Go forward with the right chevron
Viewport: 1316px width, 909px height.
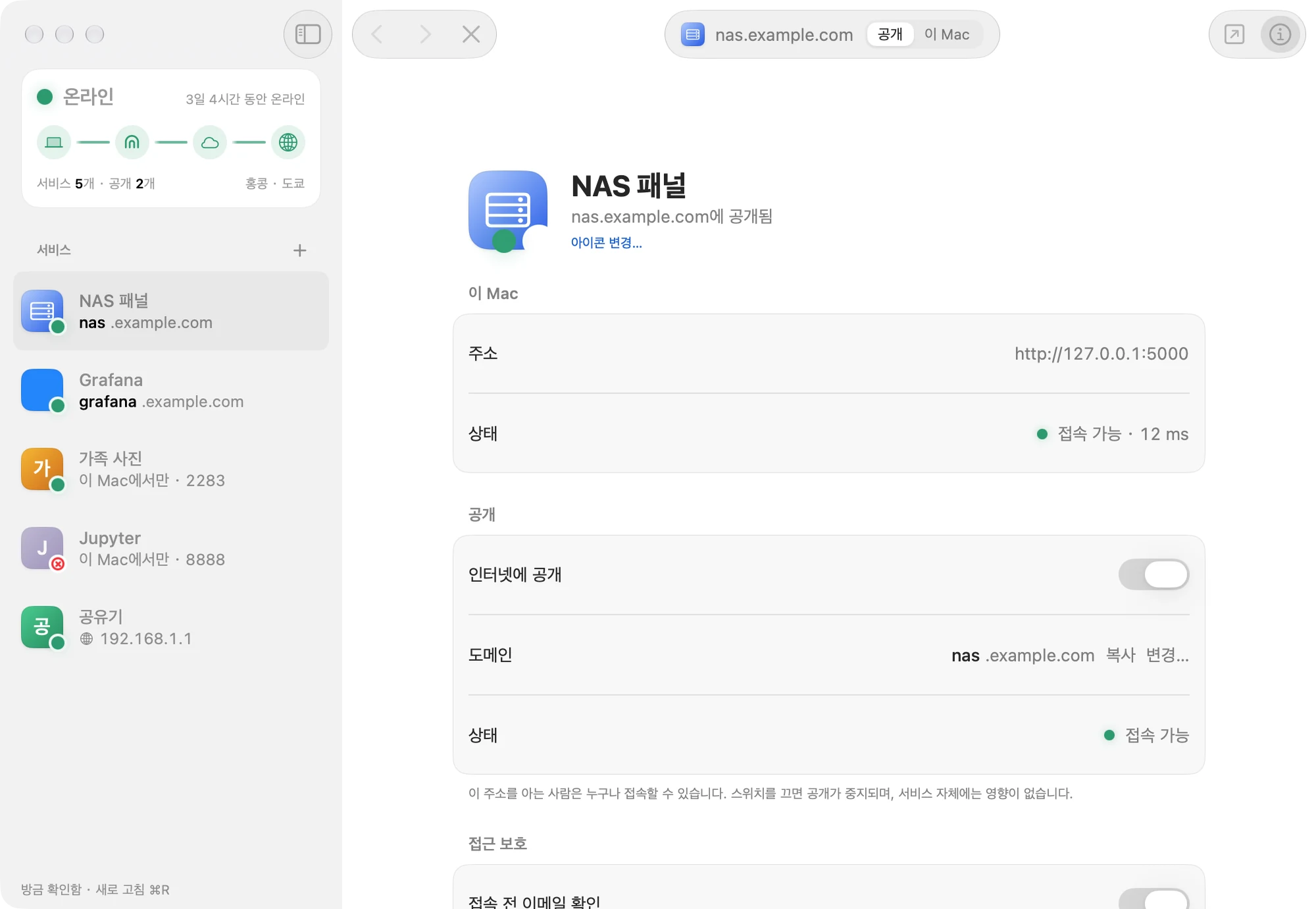point(424,34)
